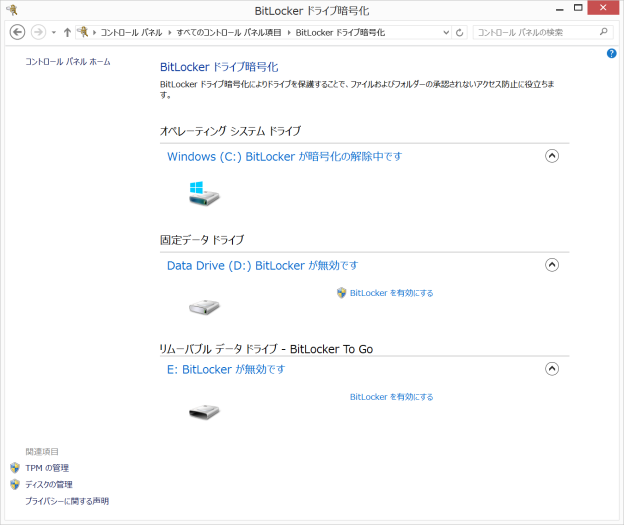Click オペレーティング システム ドライブ section label
Viewport: 624px width, 525px height.
coord(230,131)
